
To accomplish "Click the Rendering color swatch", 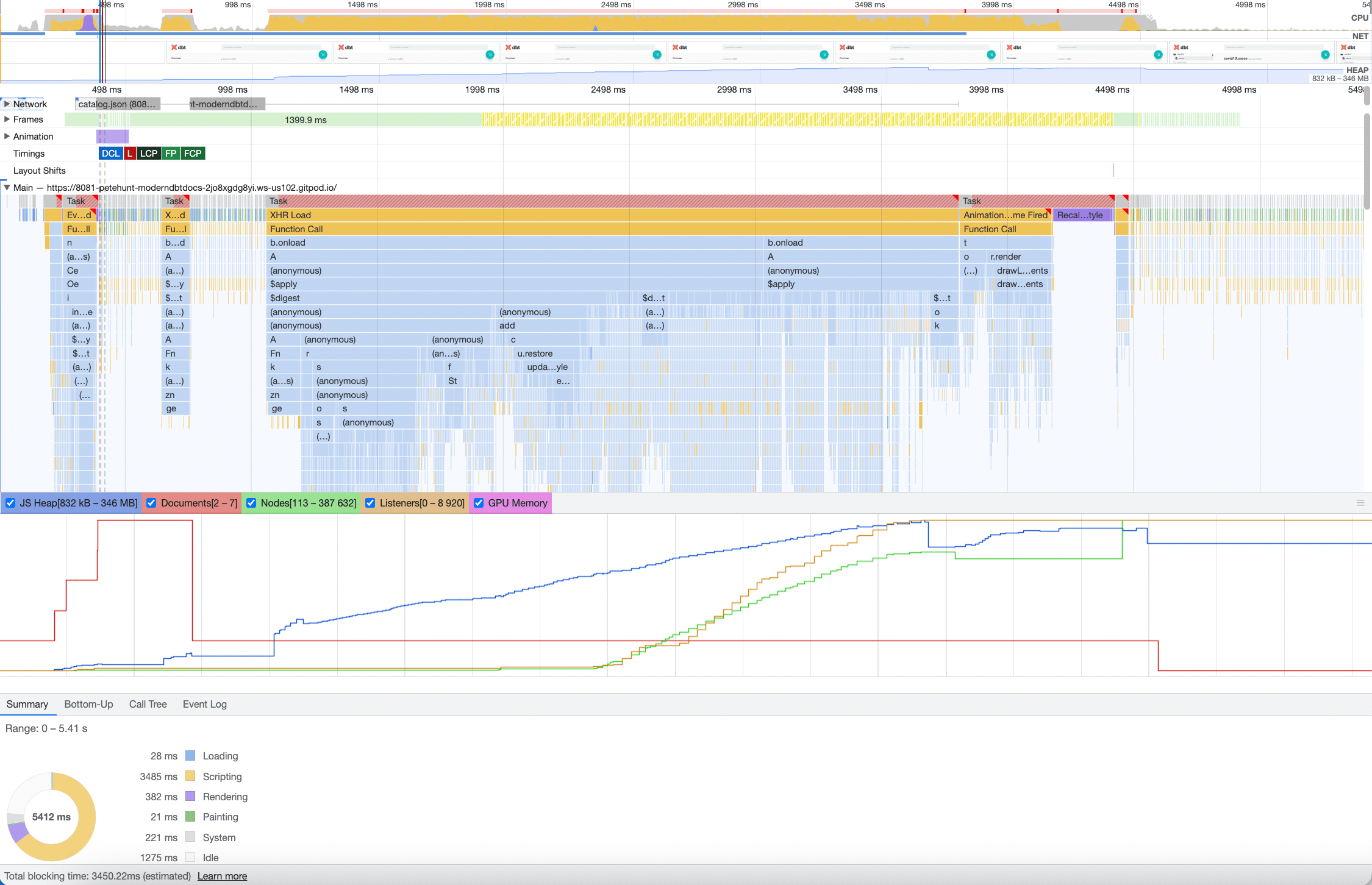I will 190,796.
